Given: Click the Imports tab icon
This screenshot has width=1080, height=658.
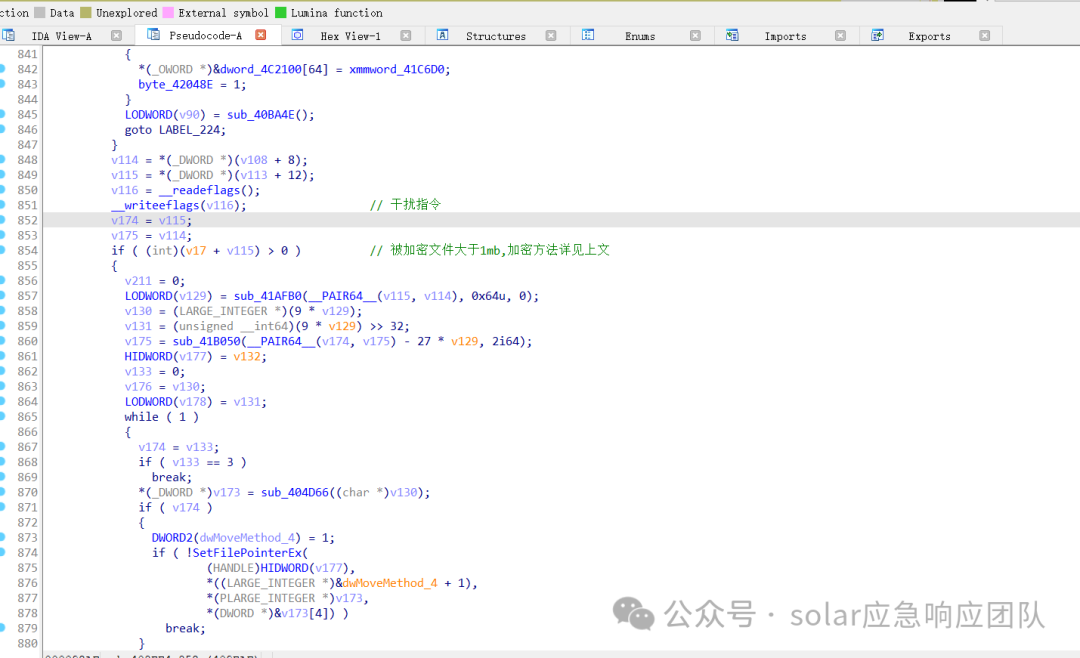Looking at the screenshot, I should pos(732,35).
